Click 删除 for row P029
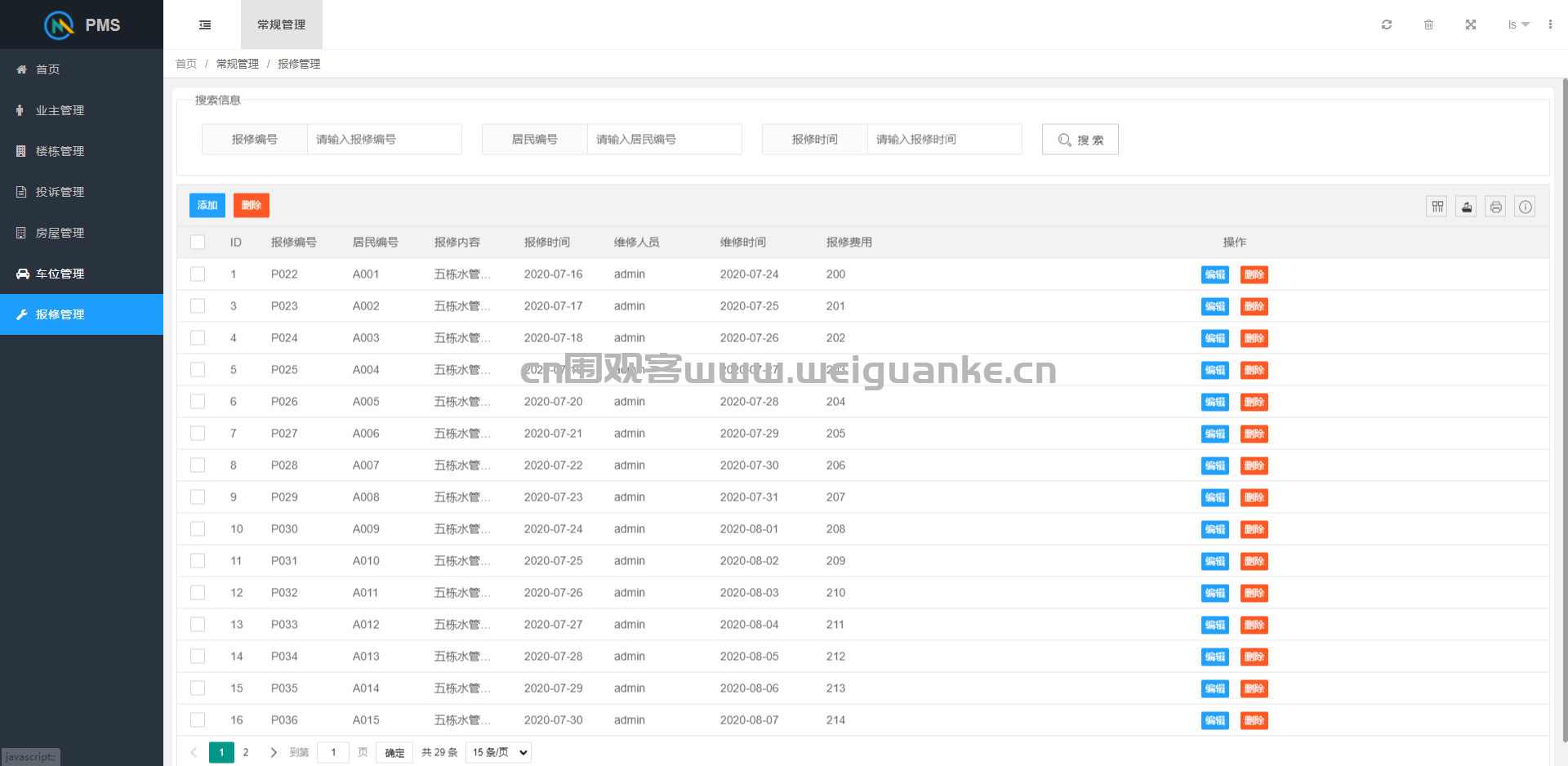The image size is (1568, 766). [x=1254, y=498]
